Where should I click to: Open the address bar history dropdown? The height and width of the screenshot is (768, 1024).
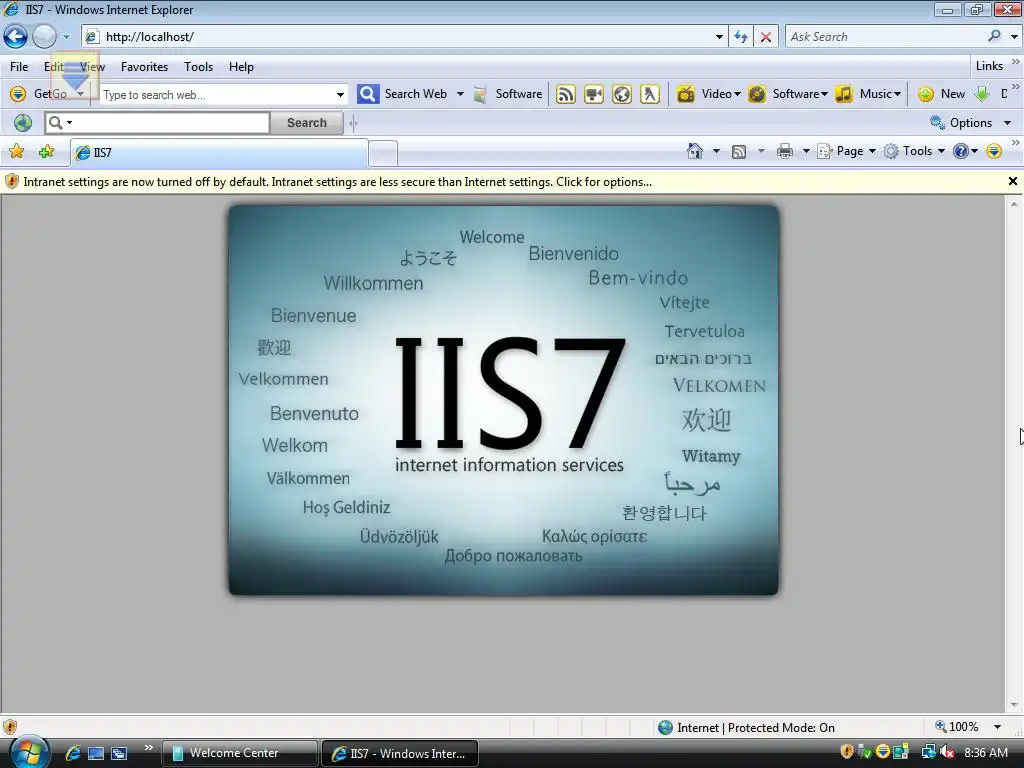click(x=719, y=37)
